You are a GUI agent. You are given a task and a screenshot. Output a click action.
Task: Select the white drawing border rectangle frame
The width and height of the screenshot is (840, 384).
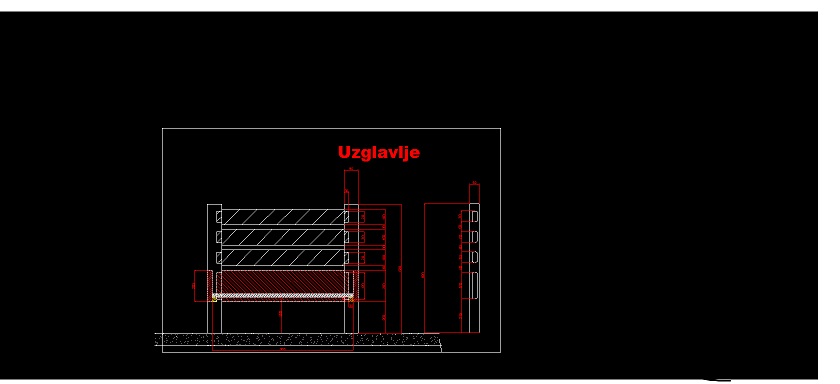tap(332, 240)
